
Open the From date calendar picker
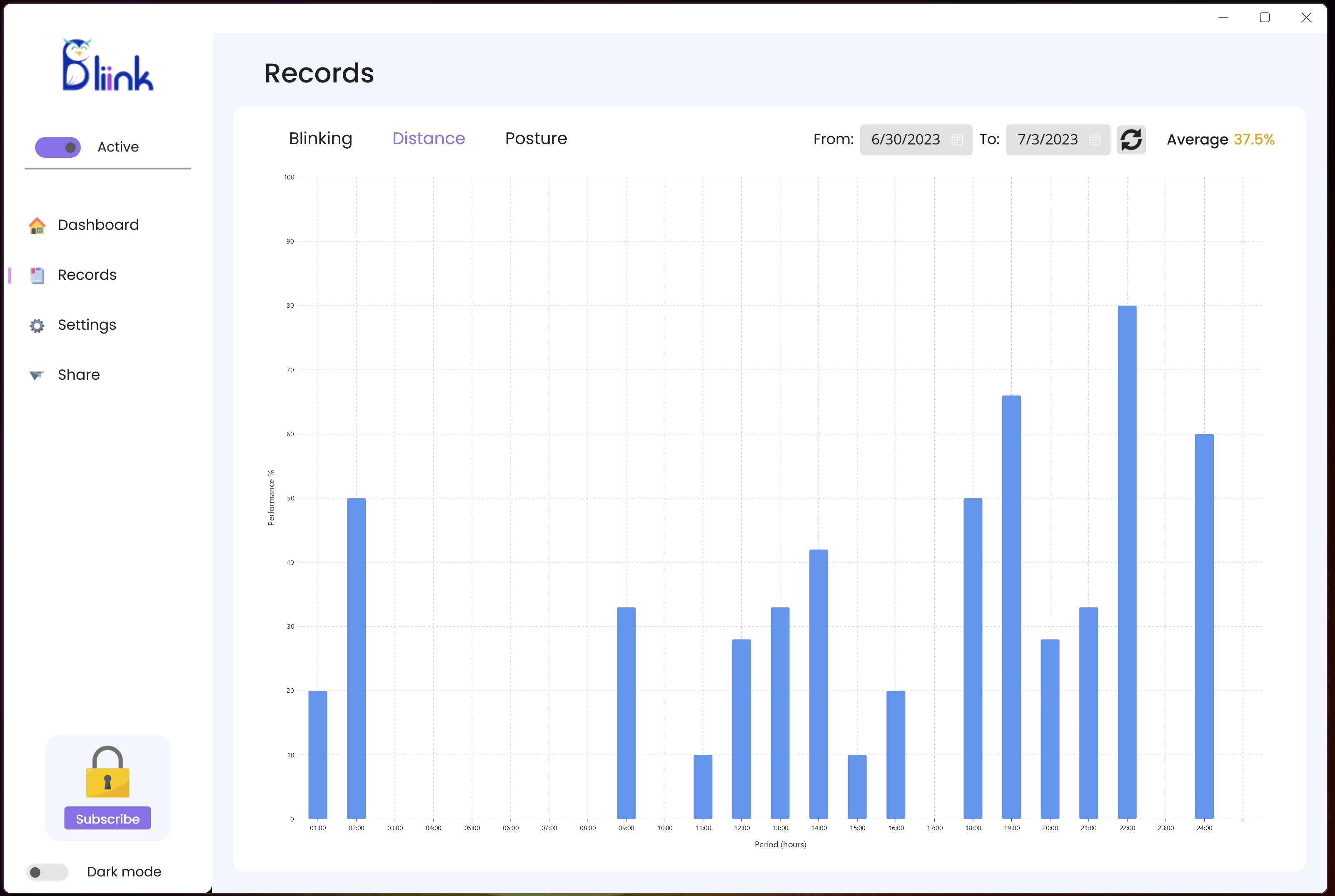pos(956,140)
